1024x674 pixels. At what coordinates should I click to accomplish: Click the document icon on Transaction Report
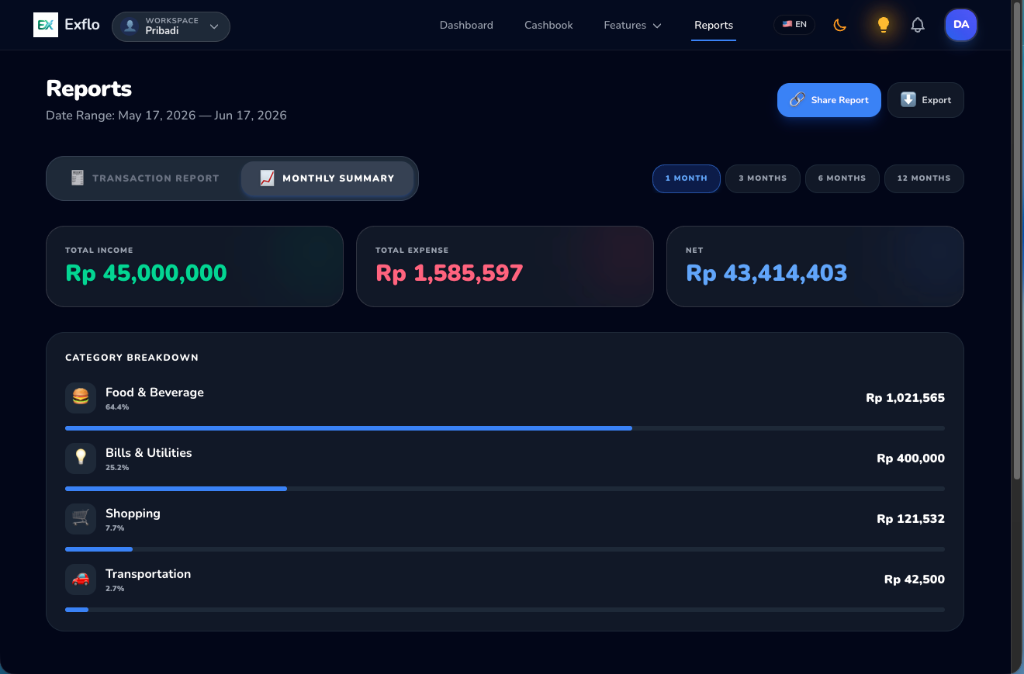point(77,178)
